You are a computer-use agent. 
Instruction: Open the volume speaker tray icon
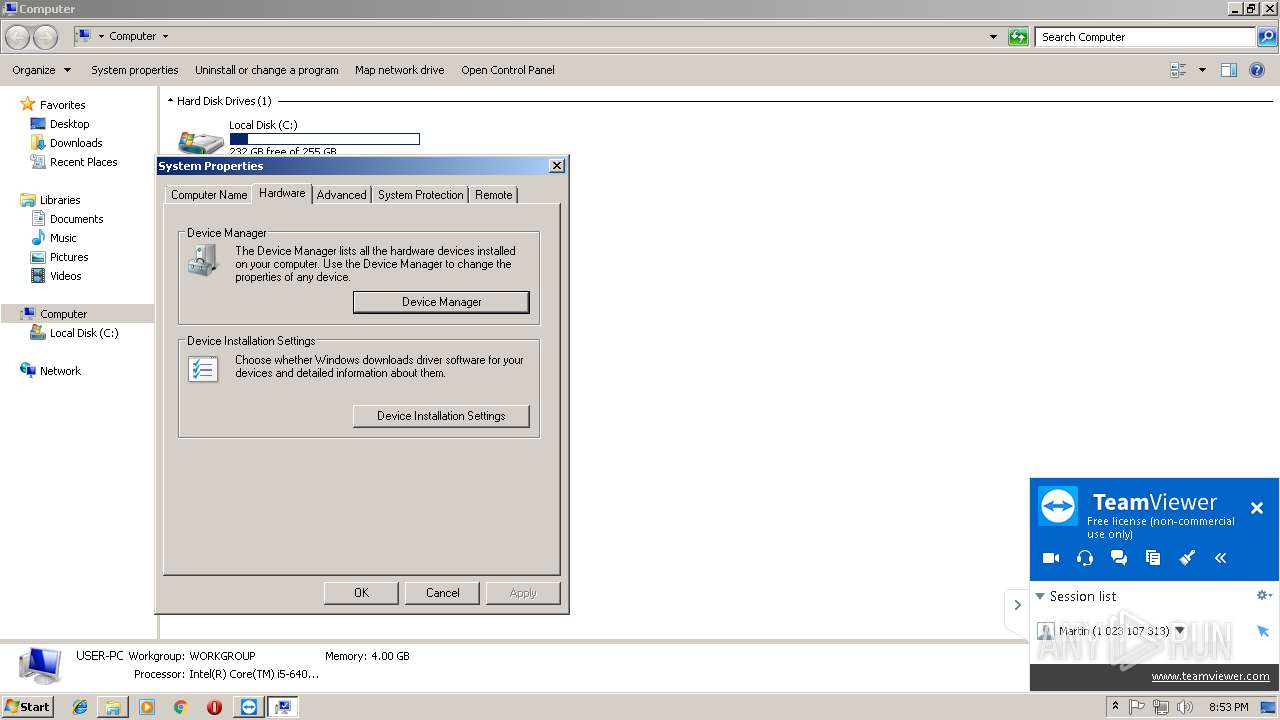click(x=1185, y=707)
